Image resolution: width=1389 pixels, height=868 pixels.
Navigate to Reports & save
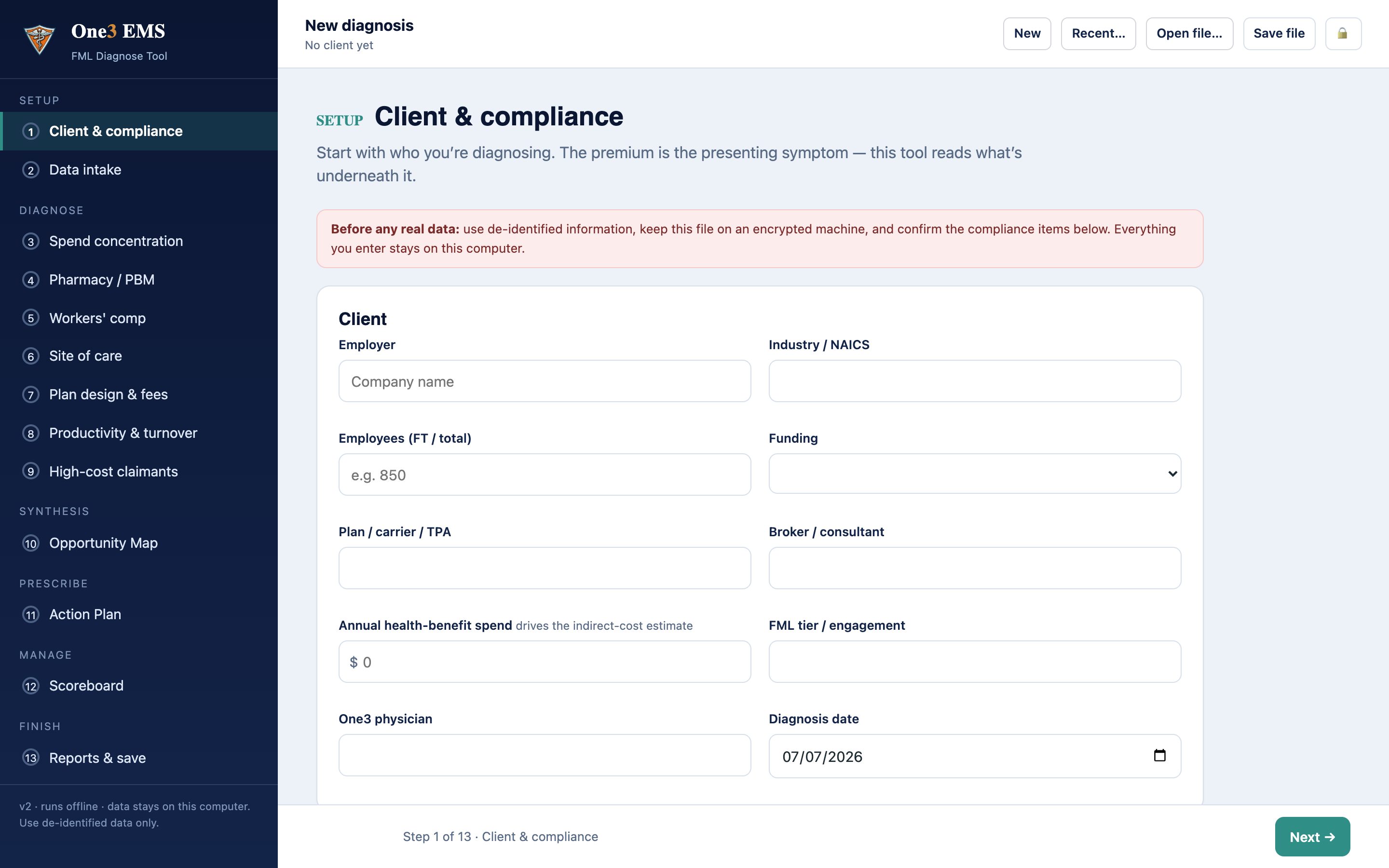(139, 758)
